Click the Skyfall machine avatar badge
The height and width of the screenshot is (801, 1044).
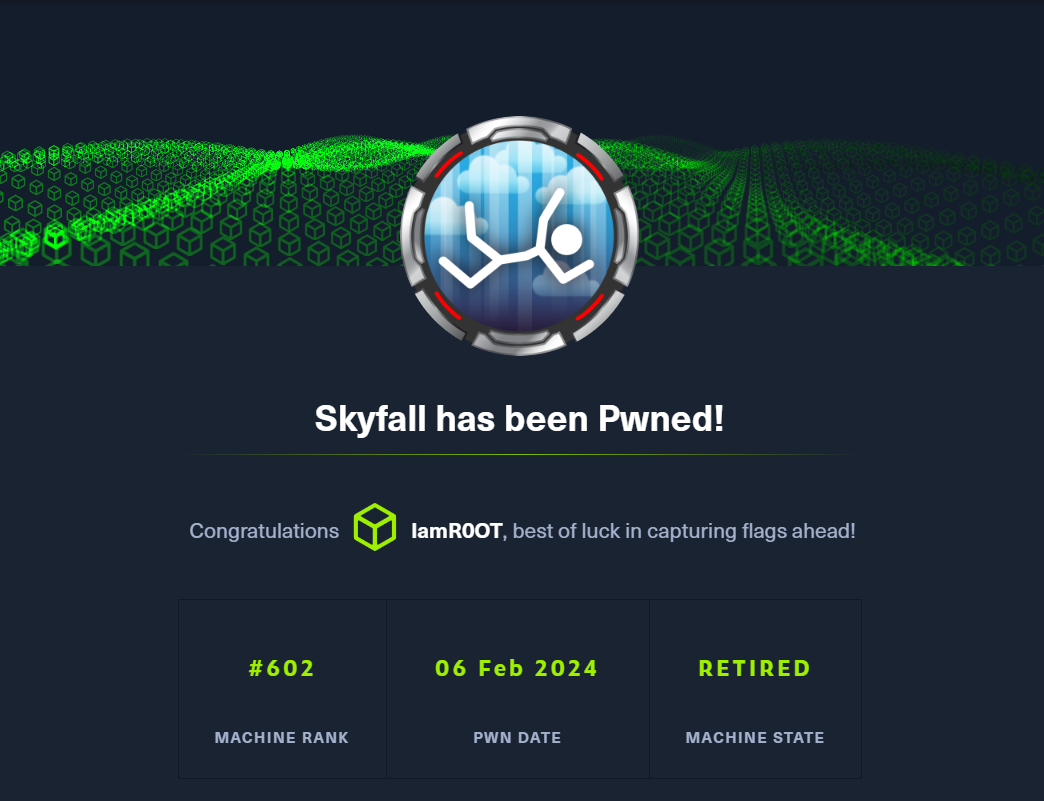tap(519, 236)
